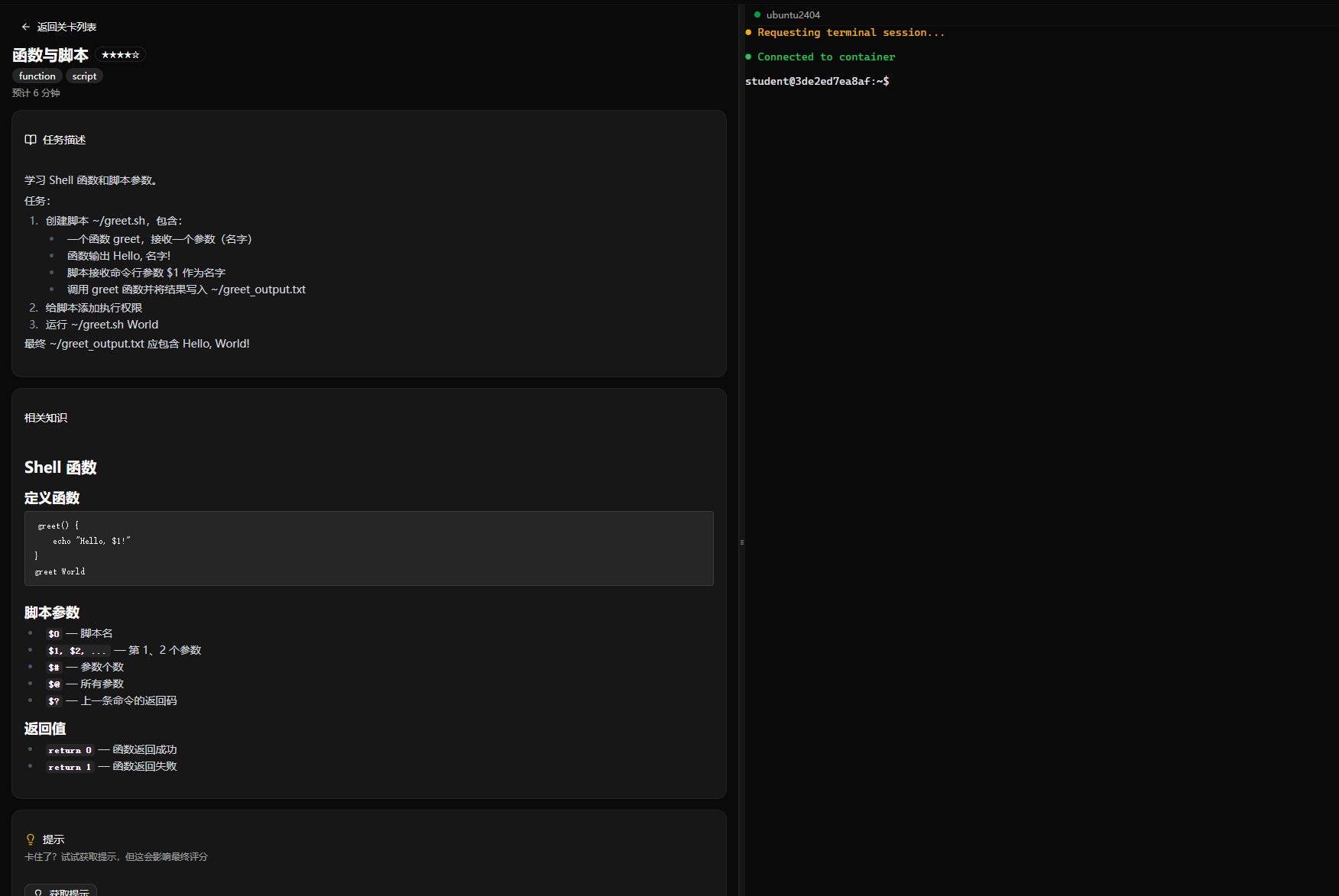Click the 提示 section heading text

click(53, 839)
